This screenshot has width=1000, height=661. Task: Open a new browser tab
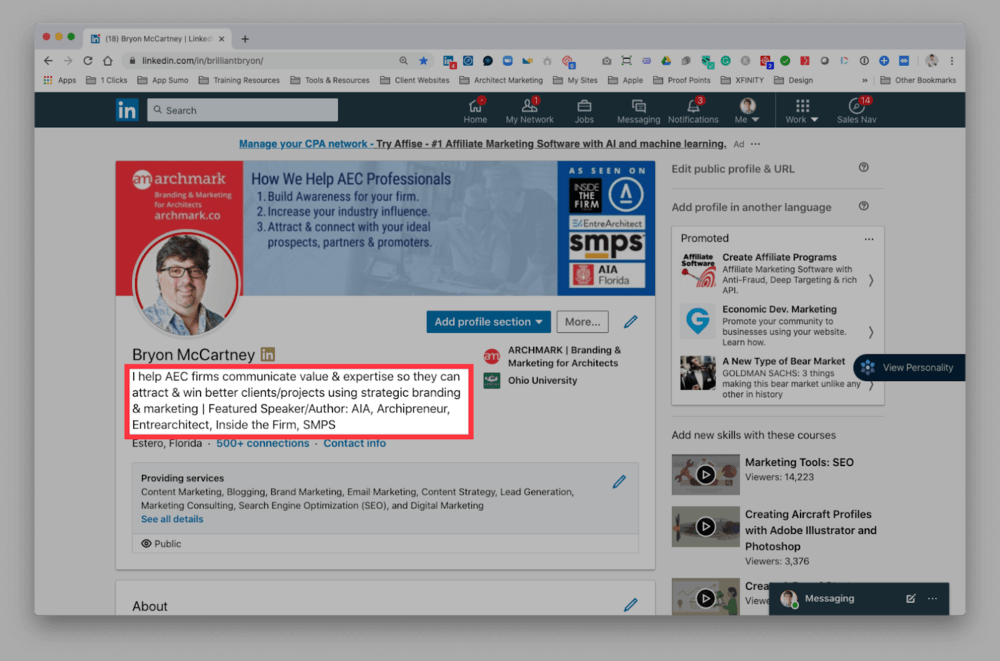(x=245, y=39)
